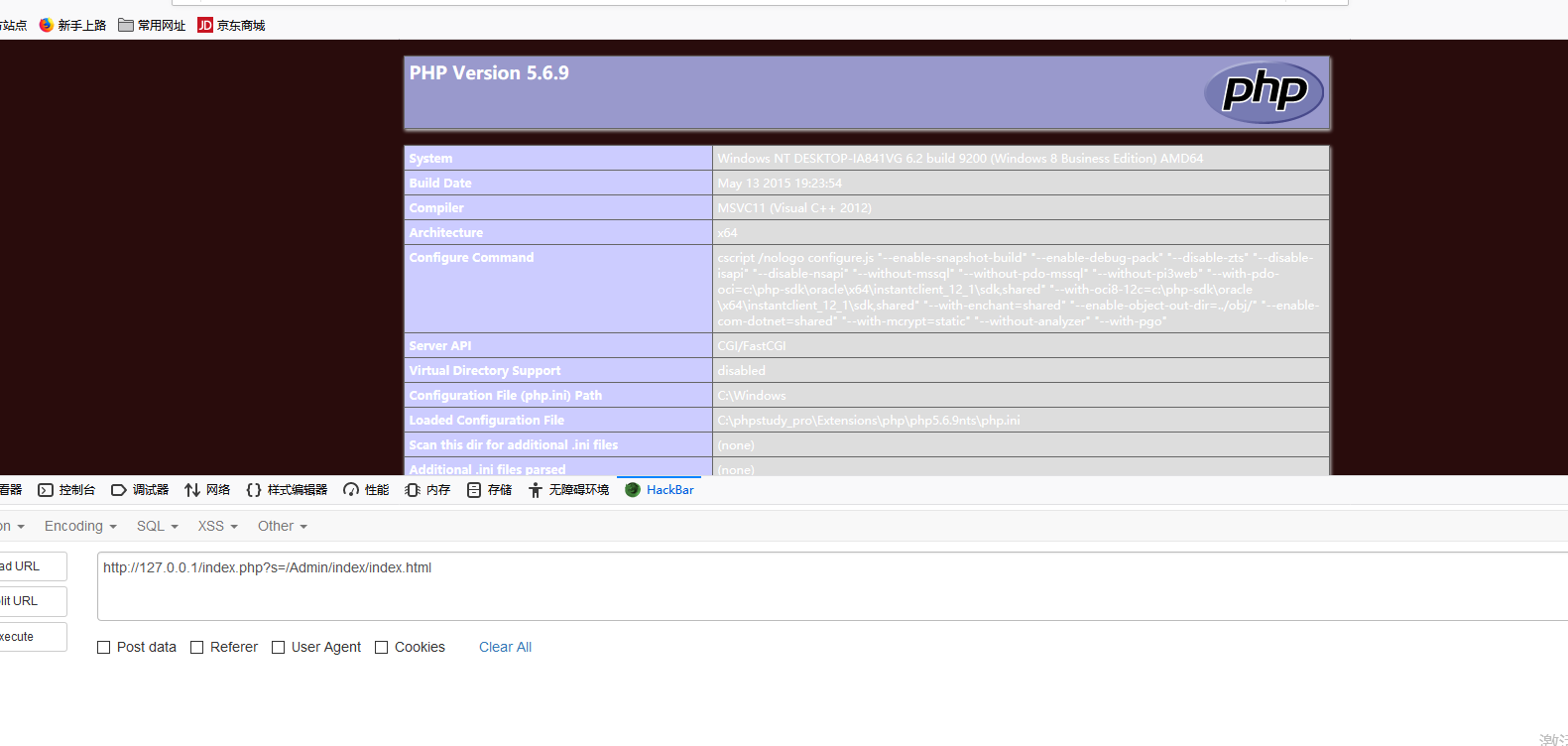
Task: Expand the Encoding dropdown menu
Action: point(80,526)
